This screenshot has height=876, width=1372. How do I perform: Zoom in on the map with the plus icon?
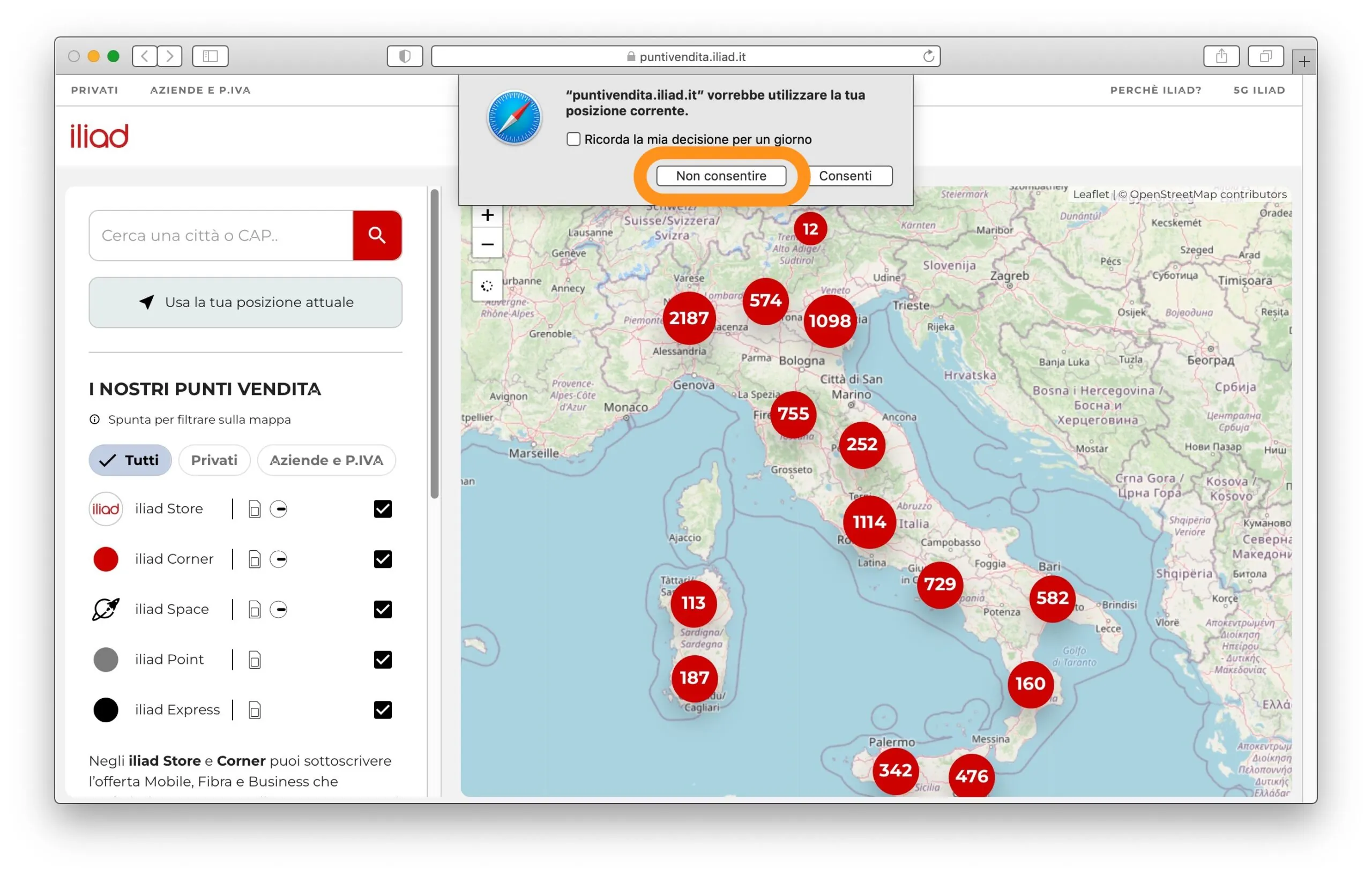488,215
